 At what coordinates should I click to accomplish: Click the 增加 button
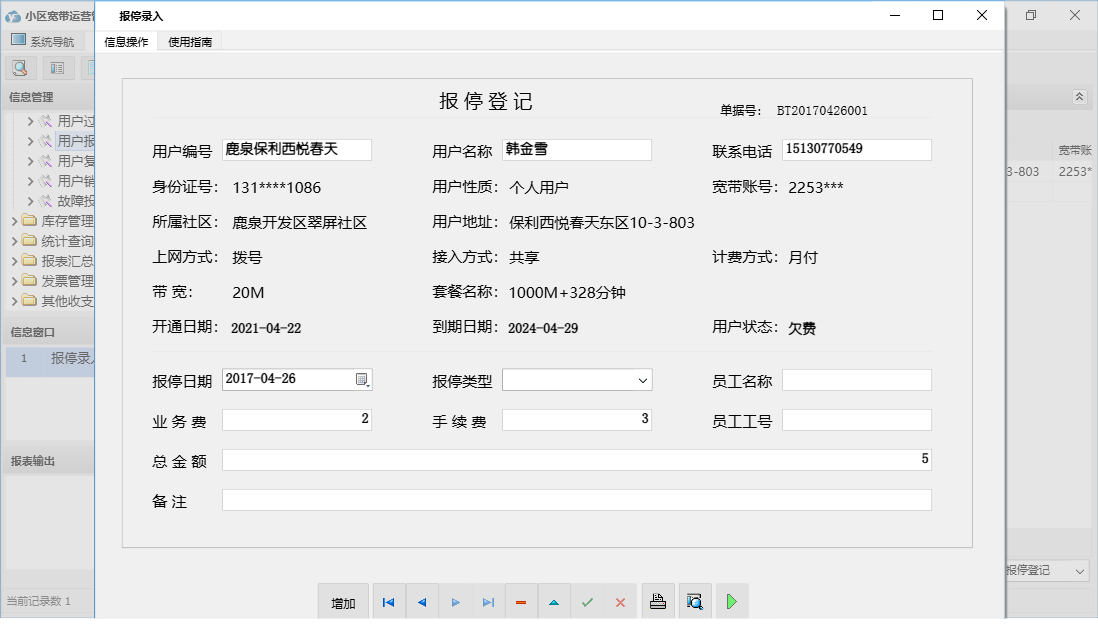pyautogui.click(x=343, y=602)
